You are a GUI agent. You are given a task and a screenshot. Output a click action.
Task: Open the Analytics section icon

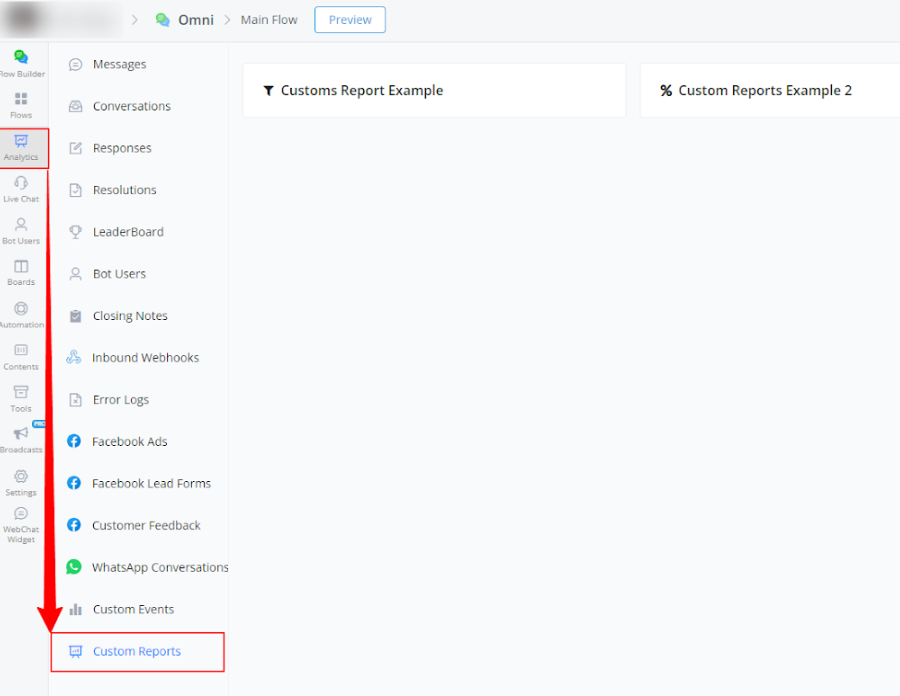[x=21, y=142]
